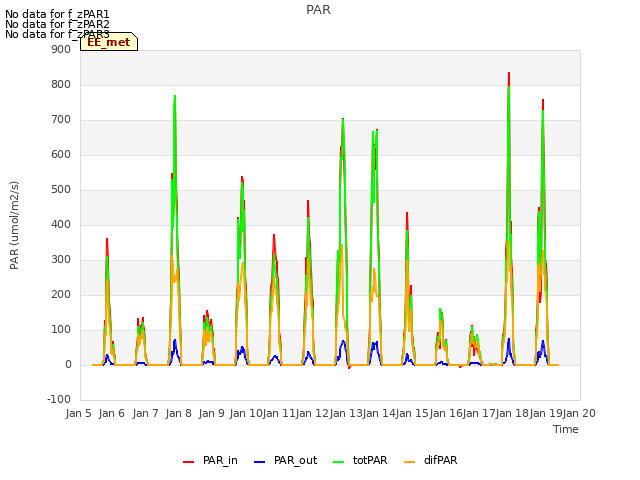Click the Jan 5 x-axis tick label

[x=79, y=413]
